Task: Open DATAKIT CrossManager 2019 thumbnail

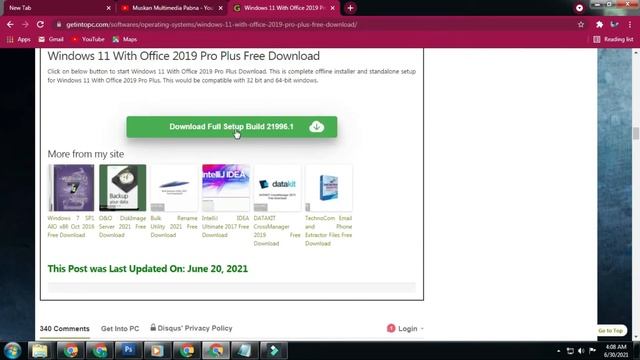Action: coord(277,188)
